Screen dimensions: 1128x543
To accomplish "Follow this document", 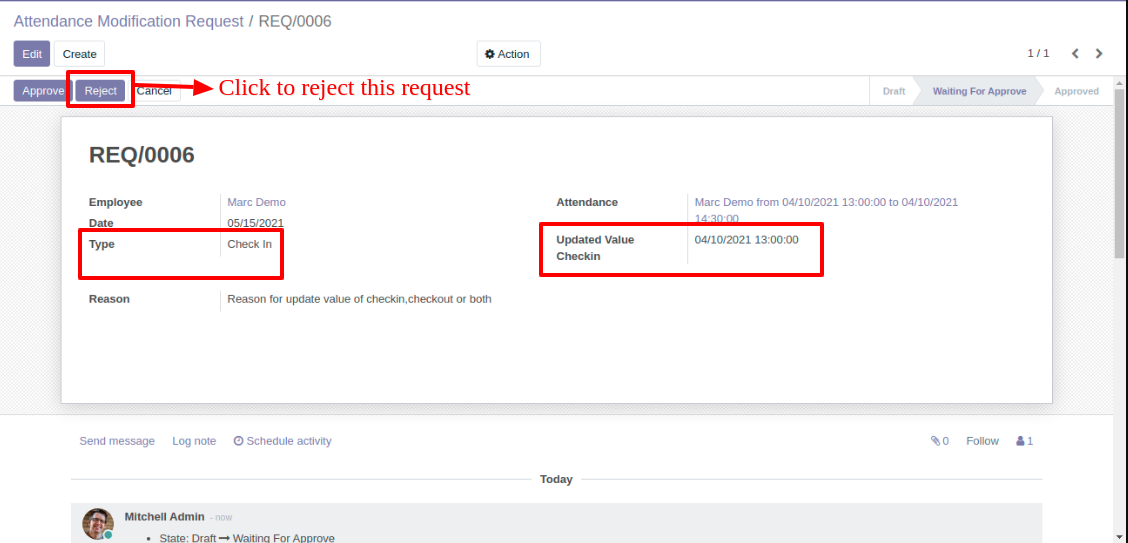I will coord(982,441).
